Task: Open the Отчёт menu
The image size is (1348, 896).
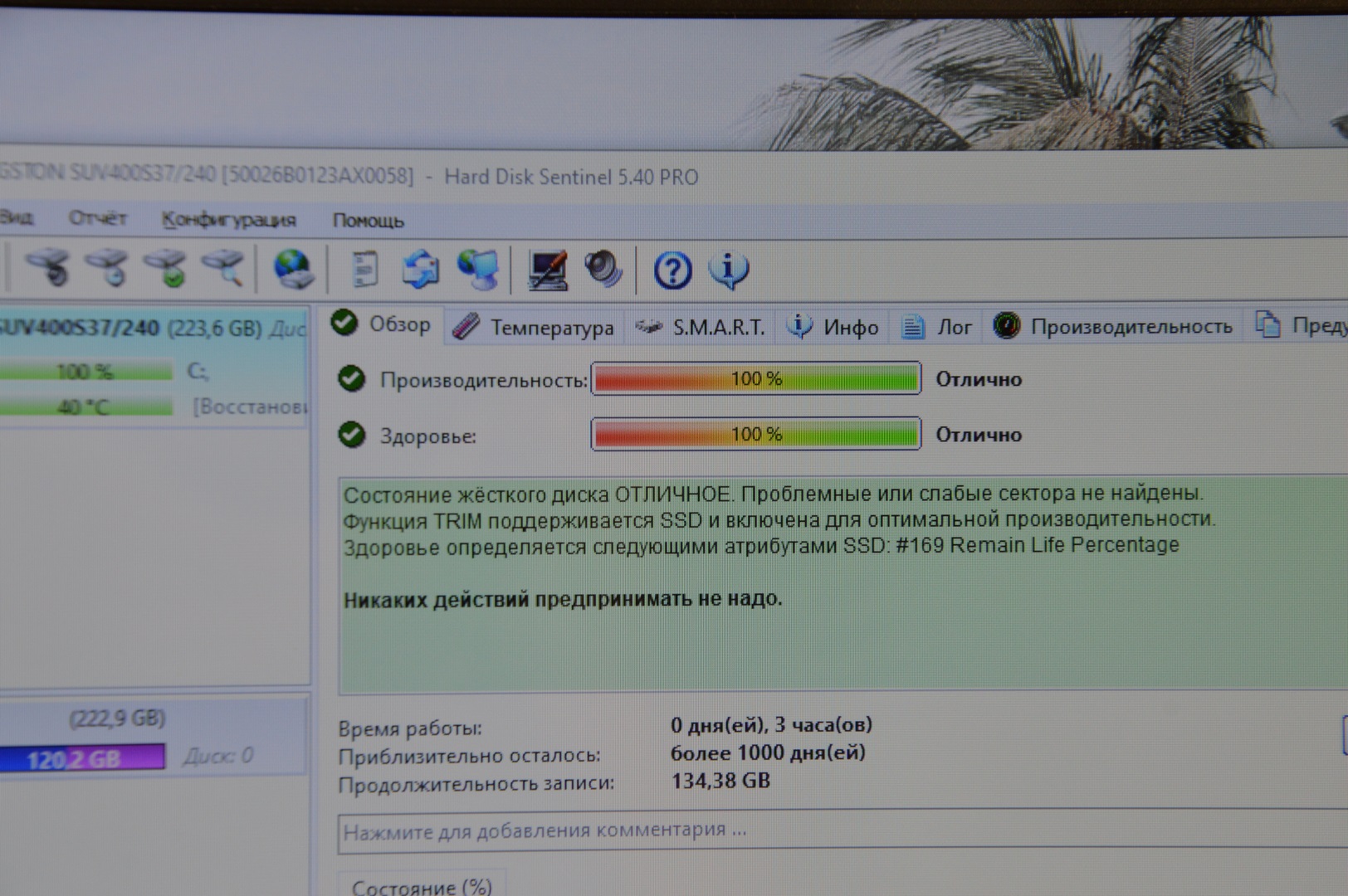Action: click(97, 218)
